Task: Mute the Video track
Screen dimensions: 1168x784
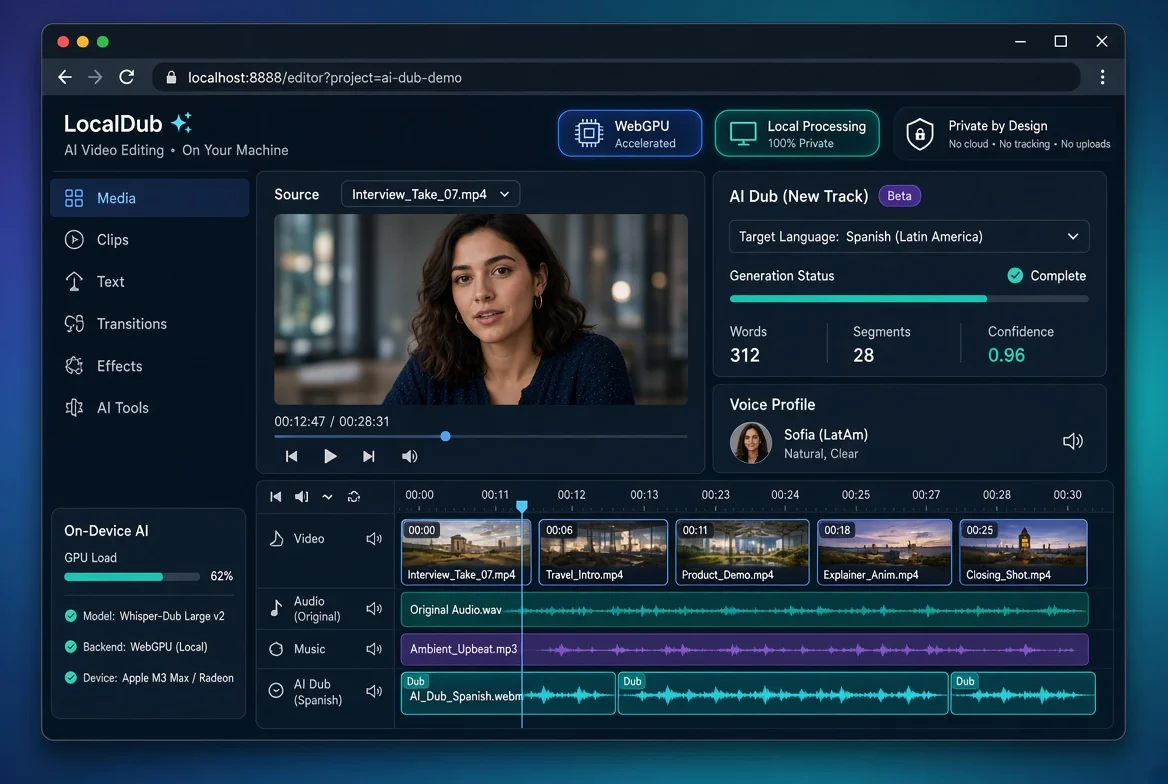Action: pyautogui.click(x=374, y=538)
